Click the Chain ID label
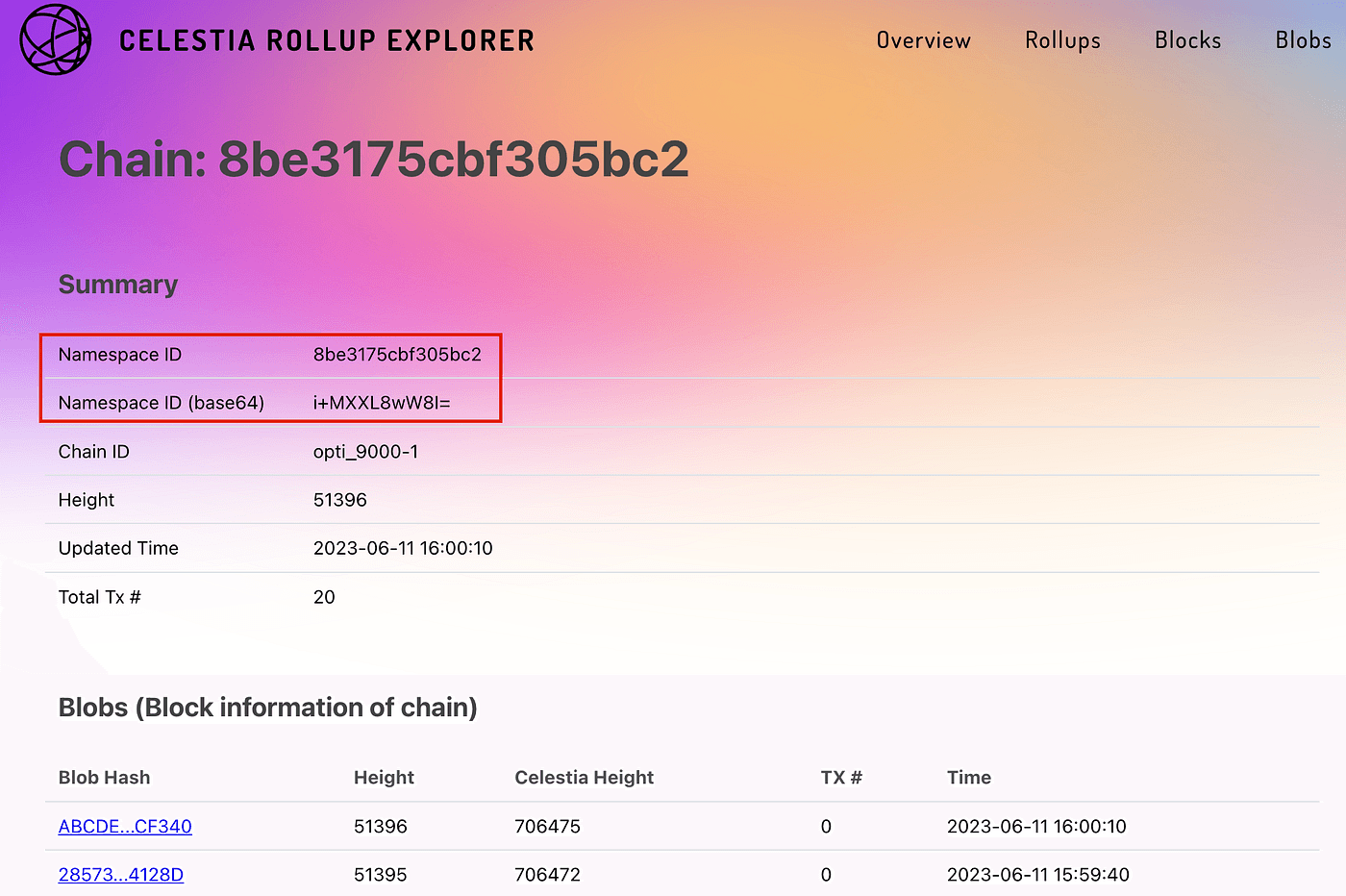This screenshot has width=1346, height=896. (x=94, y=452)
